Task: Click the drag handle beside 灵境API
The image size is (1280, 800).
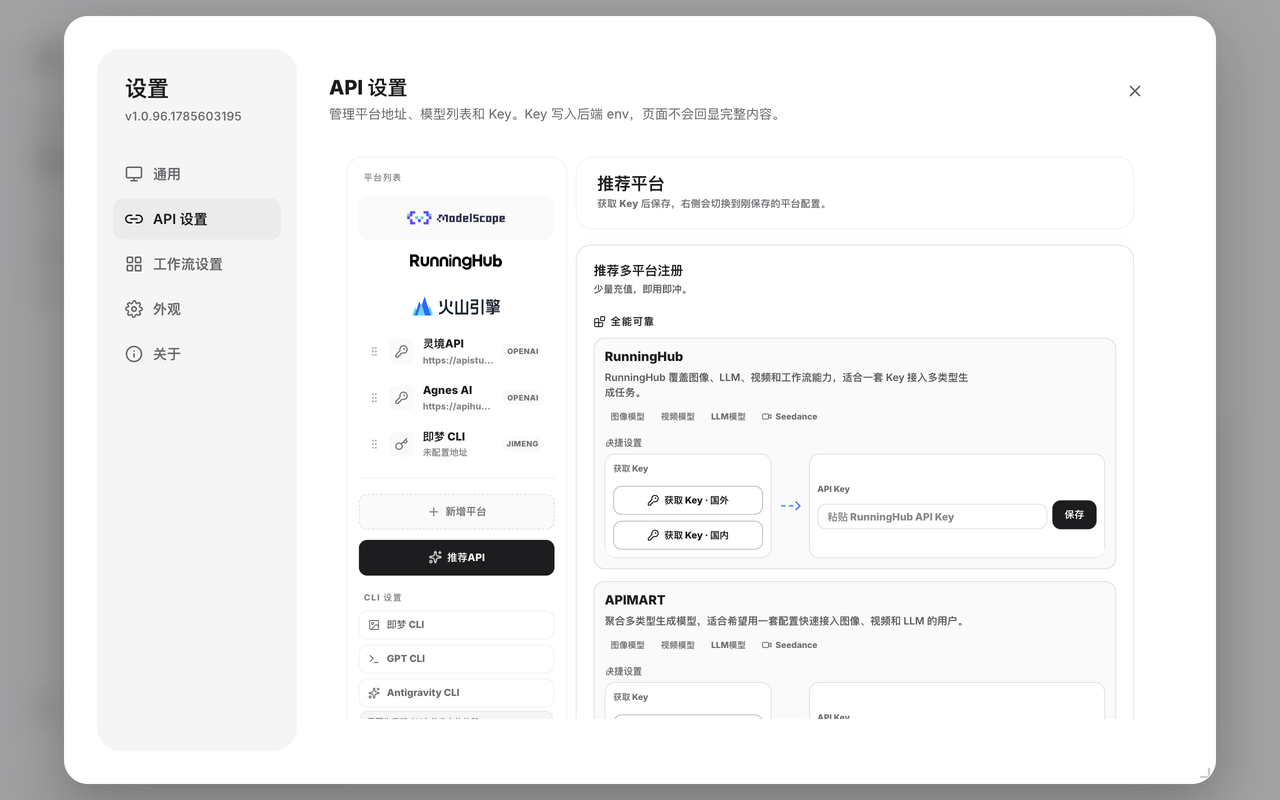Action: pos(374,352)
